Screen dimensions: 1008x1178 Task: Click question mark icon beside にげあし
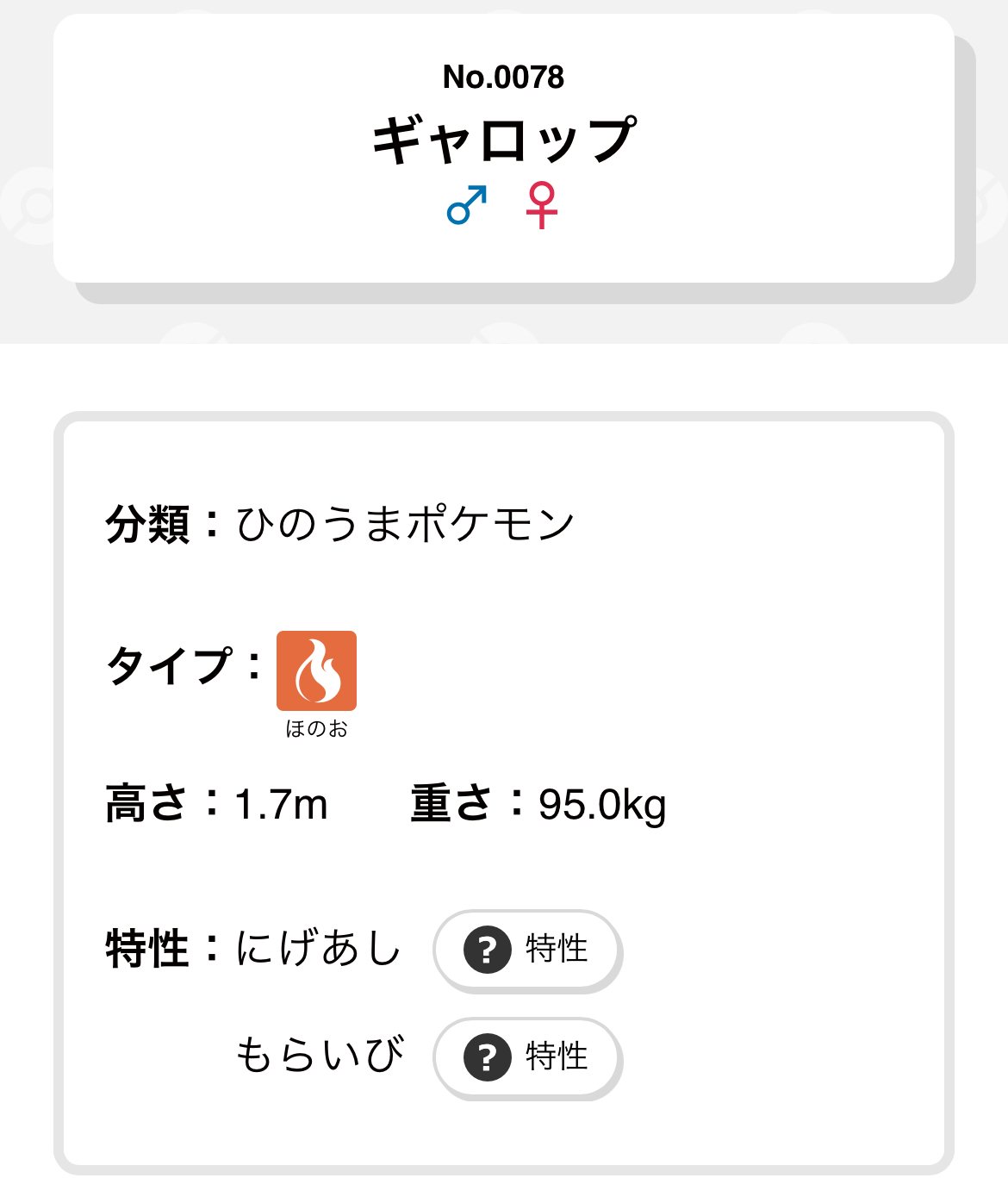pyautogui.click(x=488, y=950)
